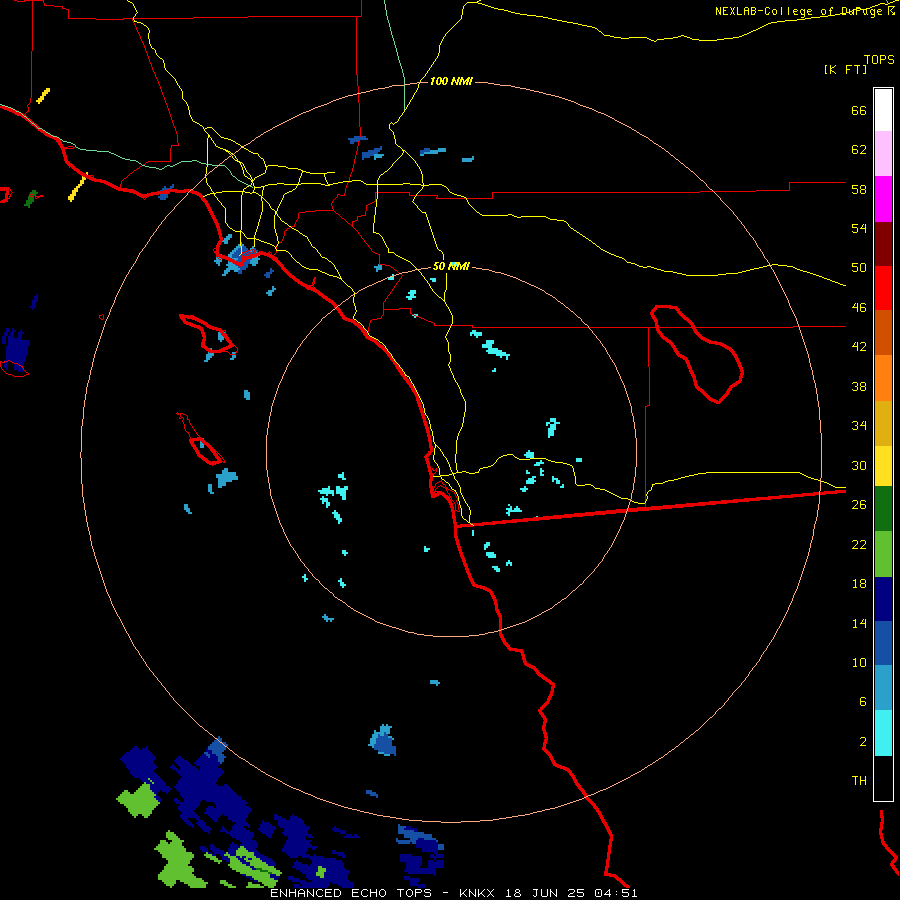Click the '50' legend value on color scale
The width and height of the screenshot is (900, 900).
859,268
